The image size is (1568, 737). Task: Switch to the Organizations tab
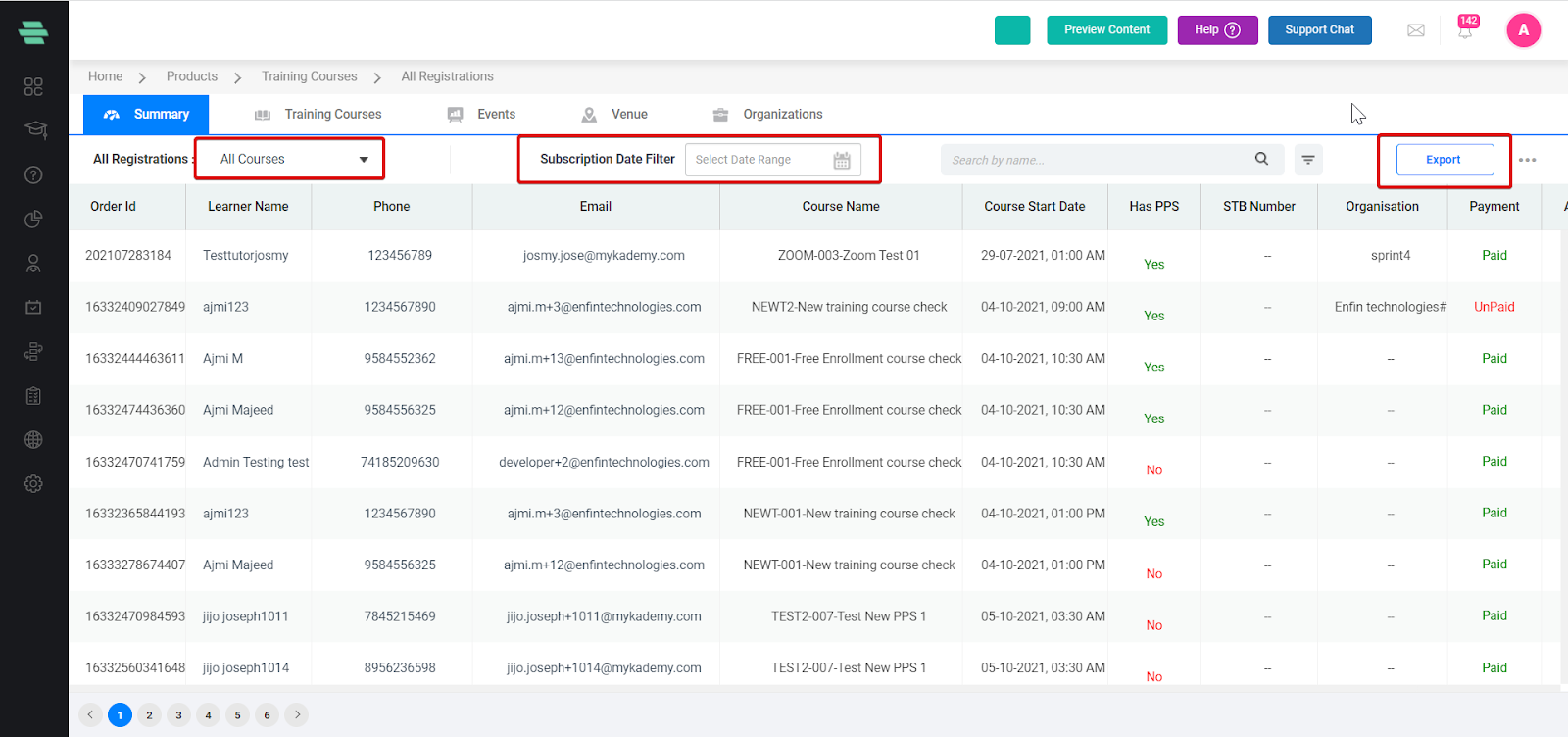coord(767,115)
